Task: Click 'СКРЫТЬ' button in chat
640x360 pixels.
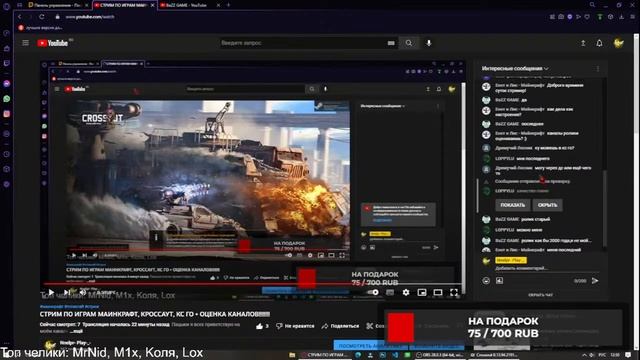Action: click(x=547, y=205)
